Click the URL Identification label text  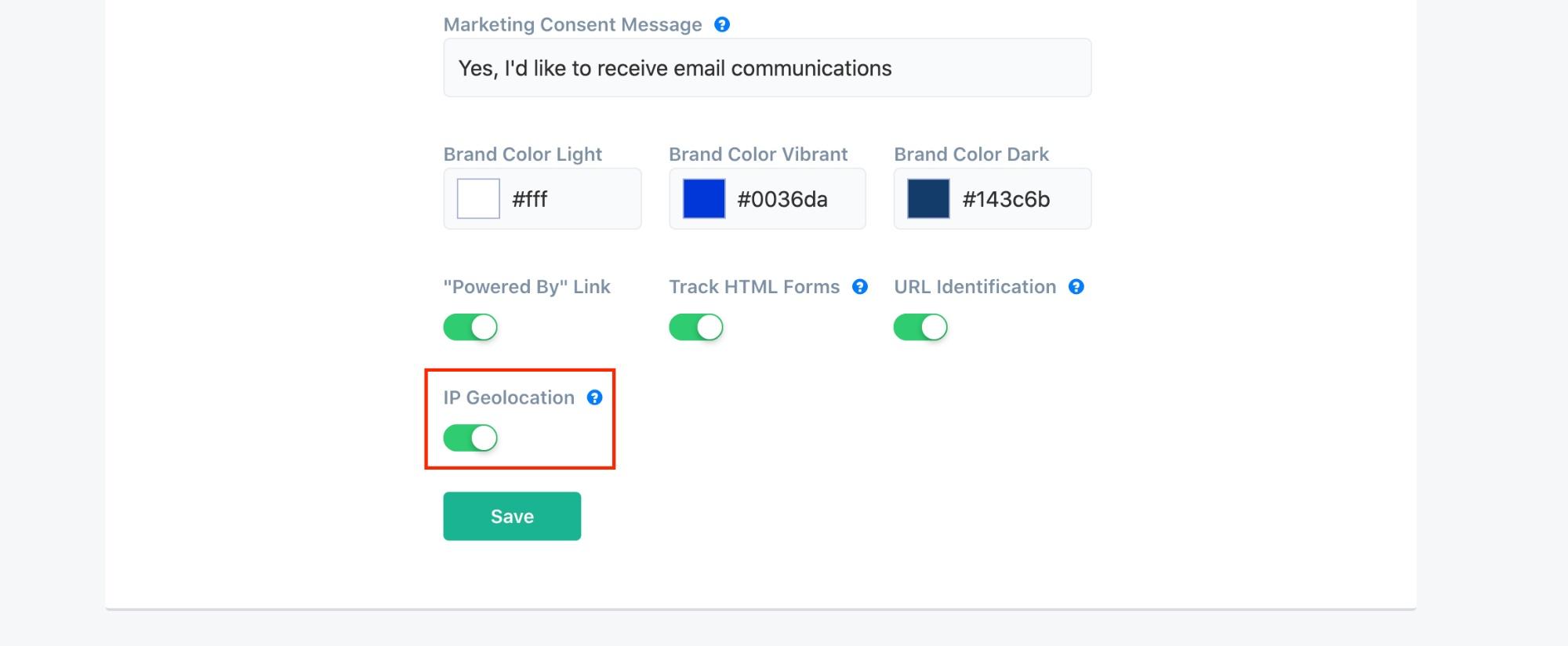pos(975,287)
